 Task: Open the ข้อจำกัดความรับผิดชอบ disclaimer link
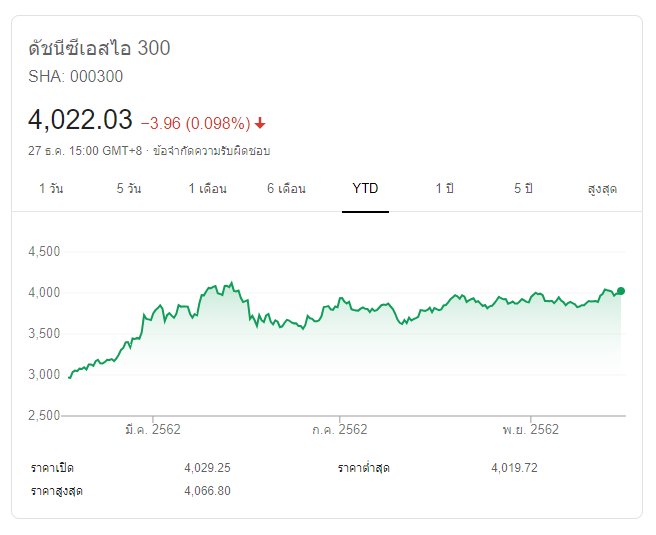pos(212,151)
